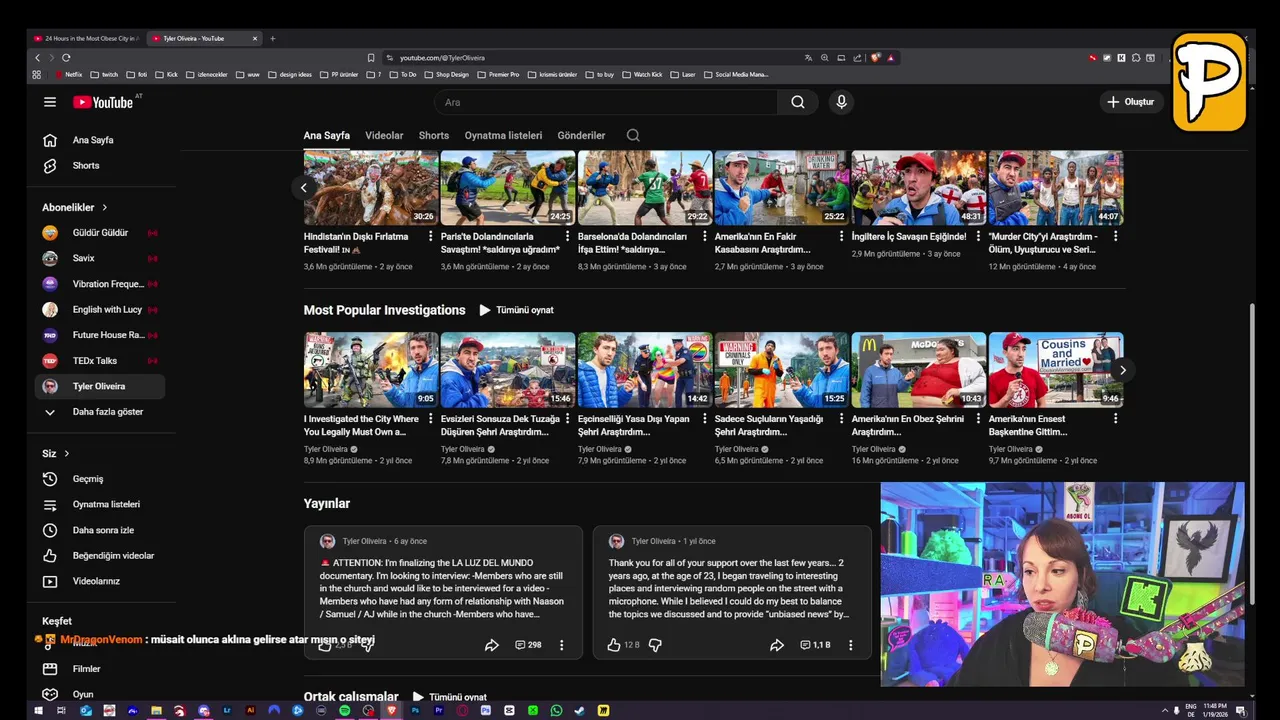The height and width of the screenshot is (720, 1280).
Task: Click the browser back arrow
Action: click(38, 58)
